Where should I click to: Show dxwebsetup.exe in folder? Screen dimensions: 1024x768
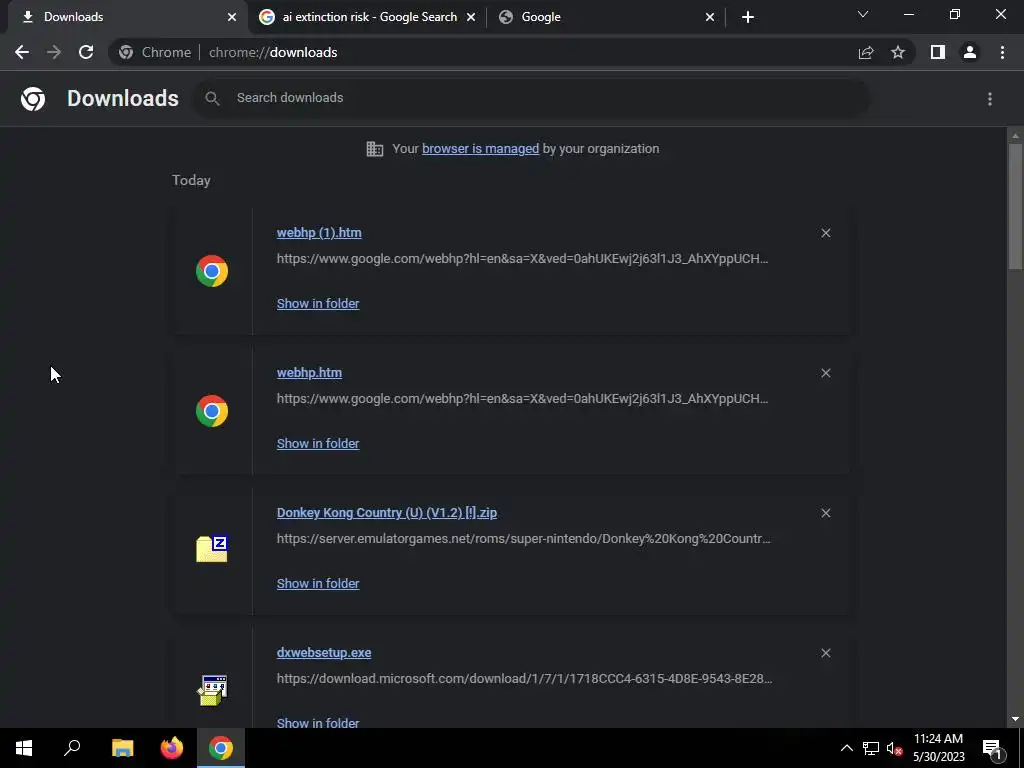[x=318, y=722]
